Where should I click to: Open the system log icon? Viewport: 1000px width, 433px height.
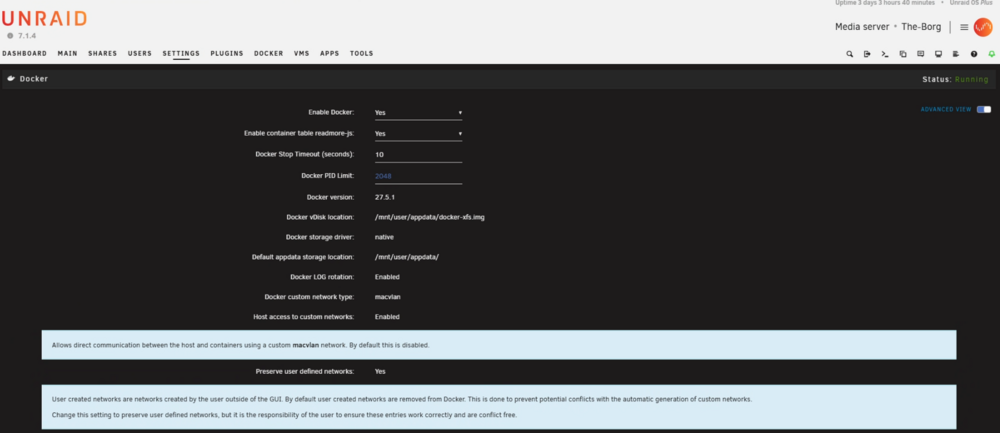pos(956,54)
